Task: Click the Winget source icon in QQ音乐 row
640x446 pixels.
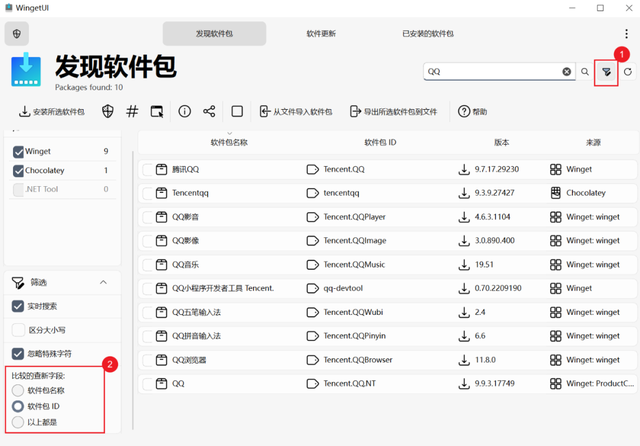Action: [x=556, y=264]
